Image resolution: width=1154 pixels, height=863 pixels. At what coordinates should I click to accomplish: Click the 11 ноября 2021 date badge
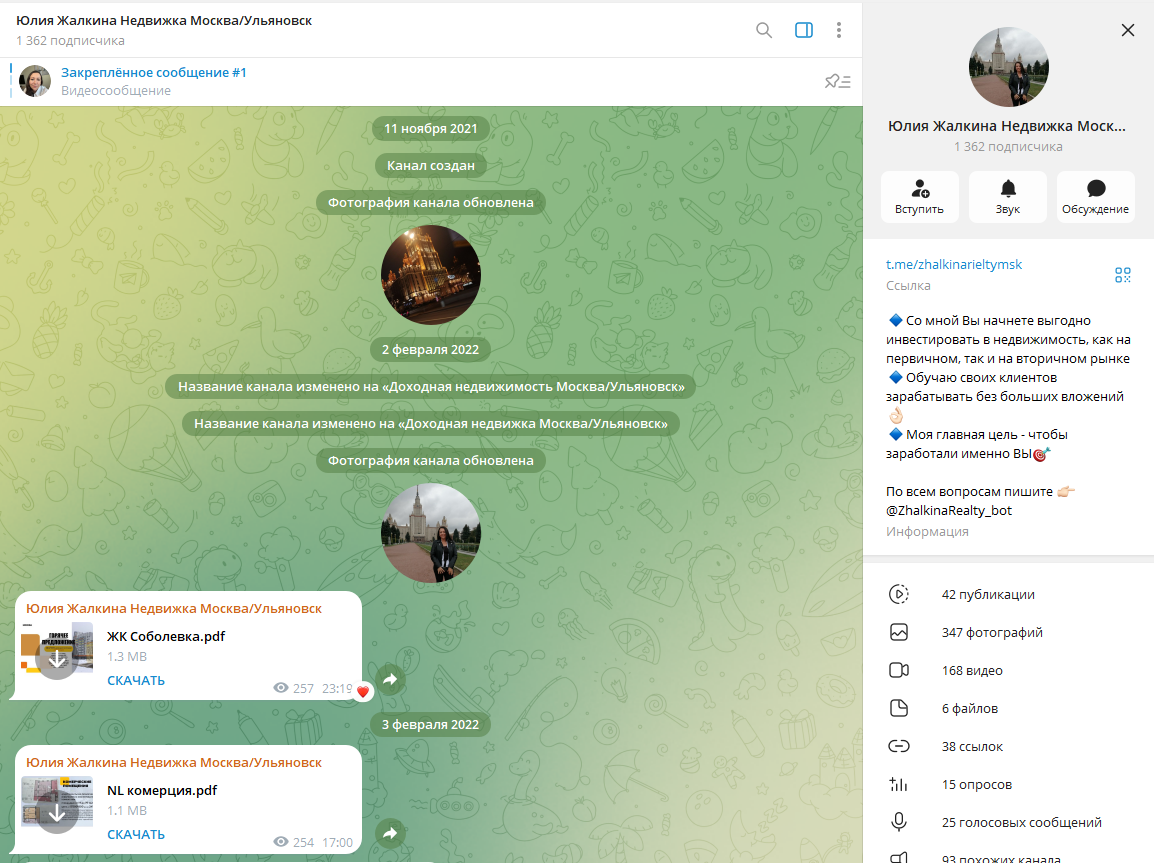[x=431, y=128]
